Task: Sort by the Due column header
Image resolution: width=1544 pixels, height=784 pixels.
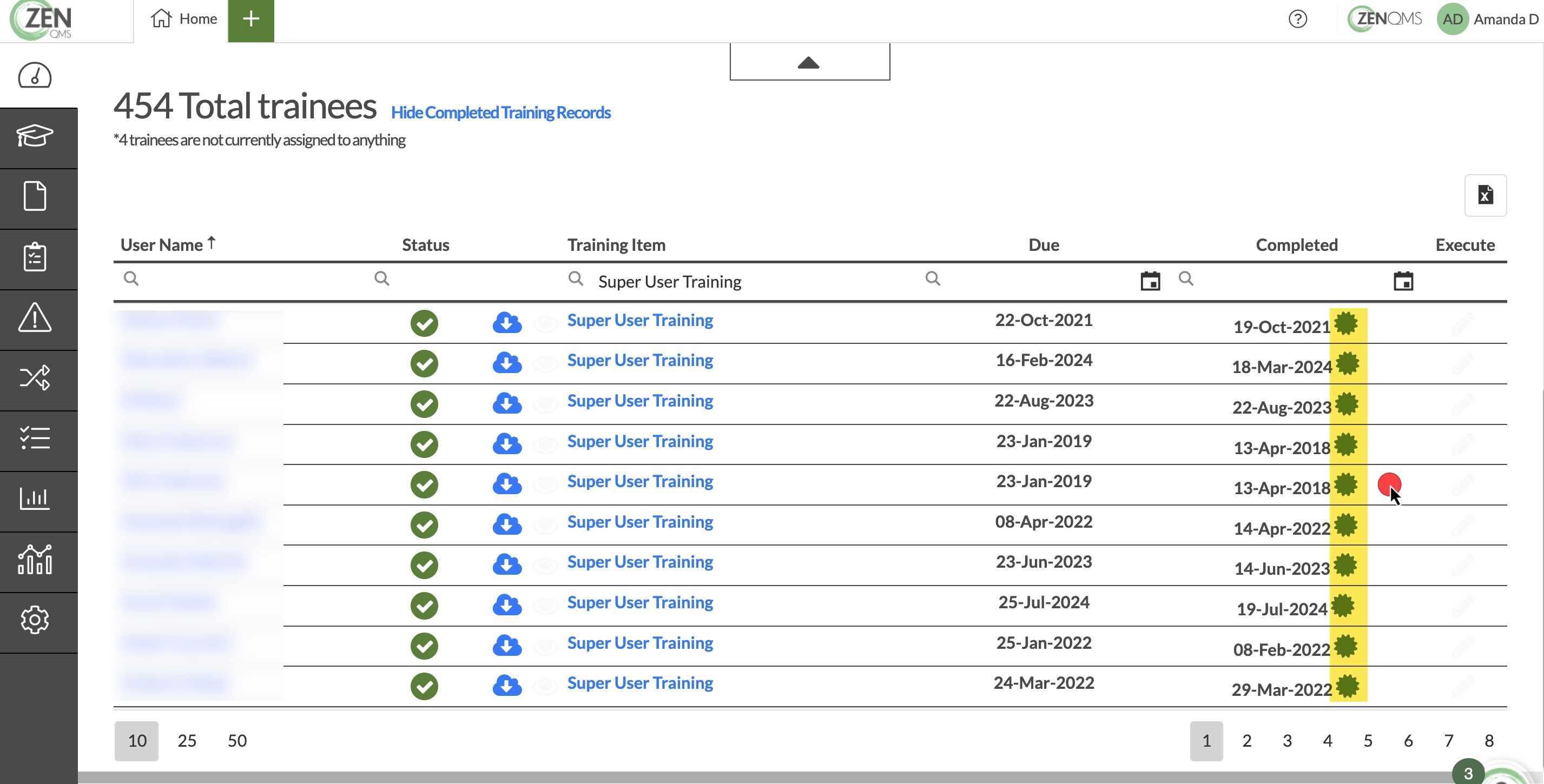Action: 1044,245
